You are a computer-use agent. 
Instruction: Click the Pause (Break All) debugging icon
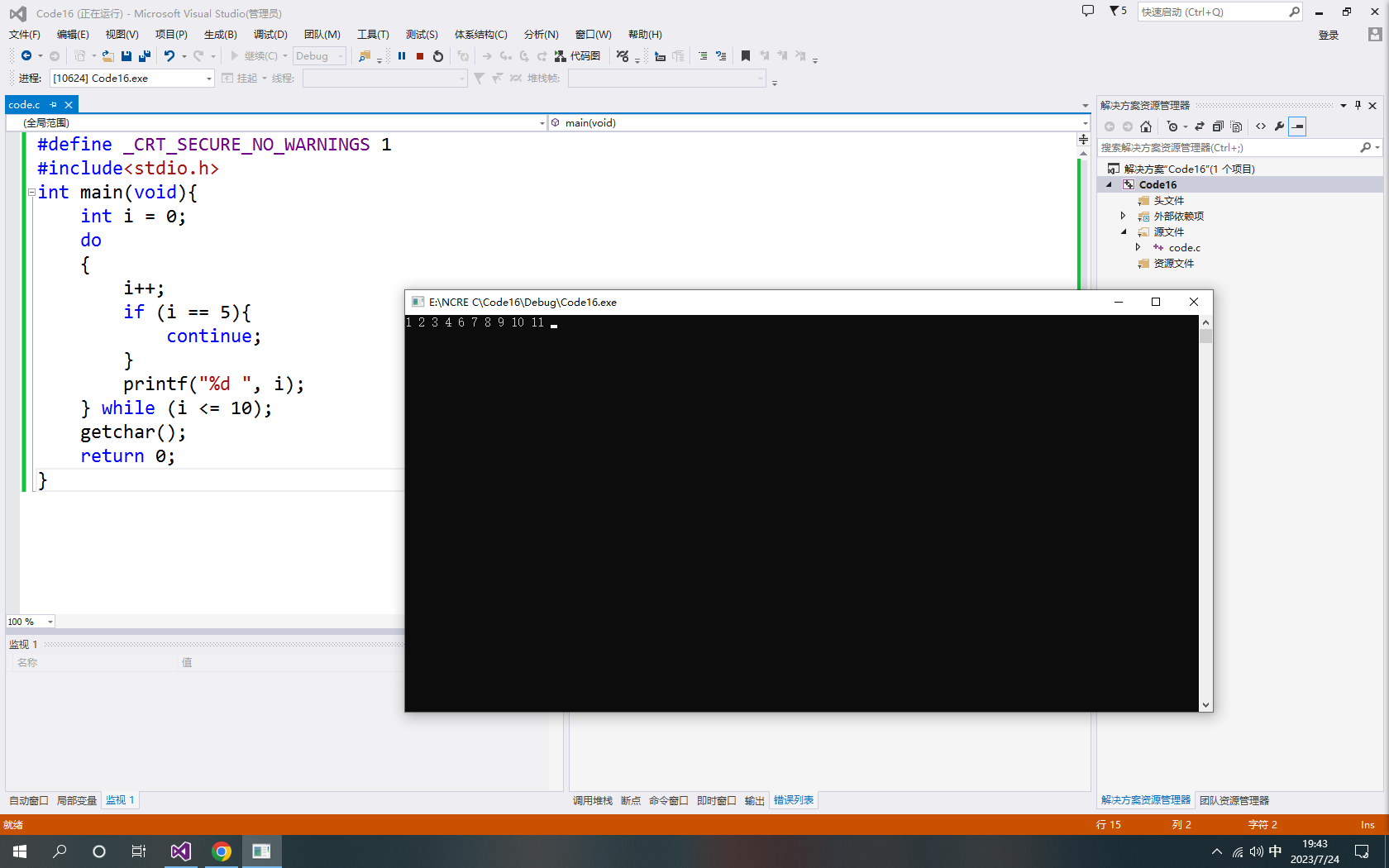pos(402,56)
